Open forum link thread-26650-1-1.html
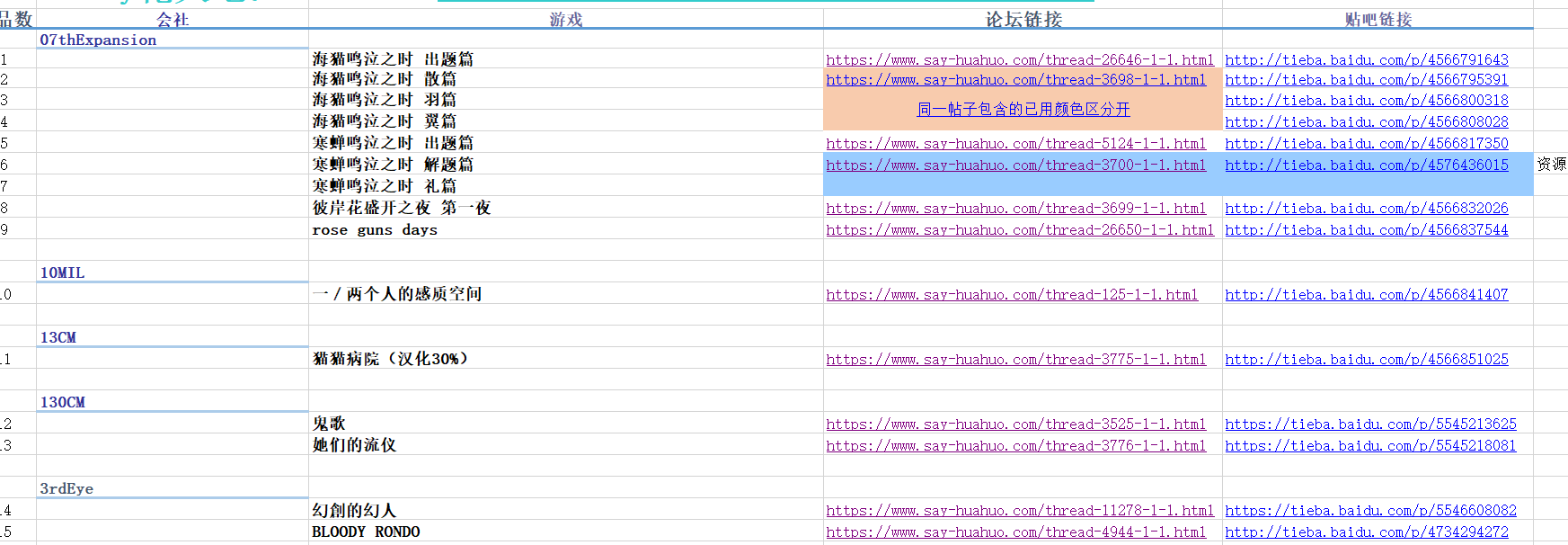Viewport: 1568px width, 545px height. tap(1020, 230)
